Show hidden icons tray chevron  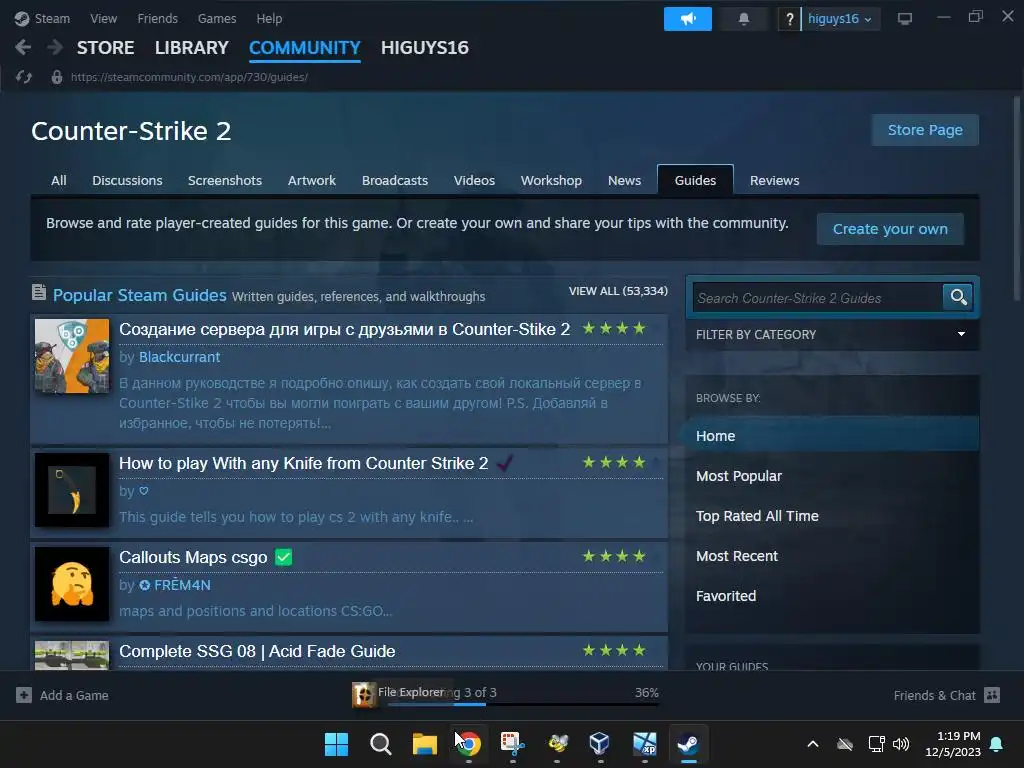[x=813, y=744]
